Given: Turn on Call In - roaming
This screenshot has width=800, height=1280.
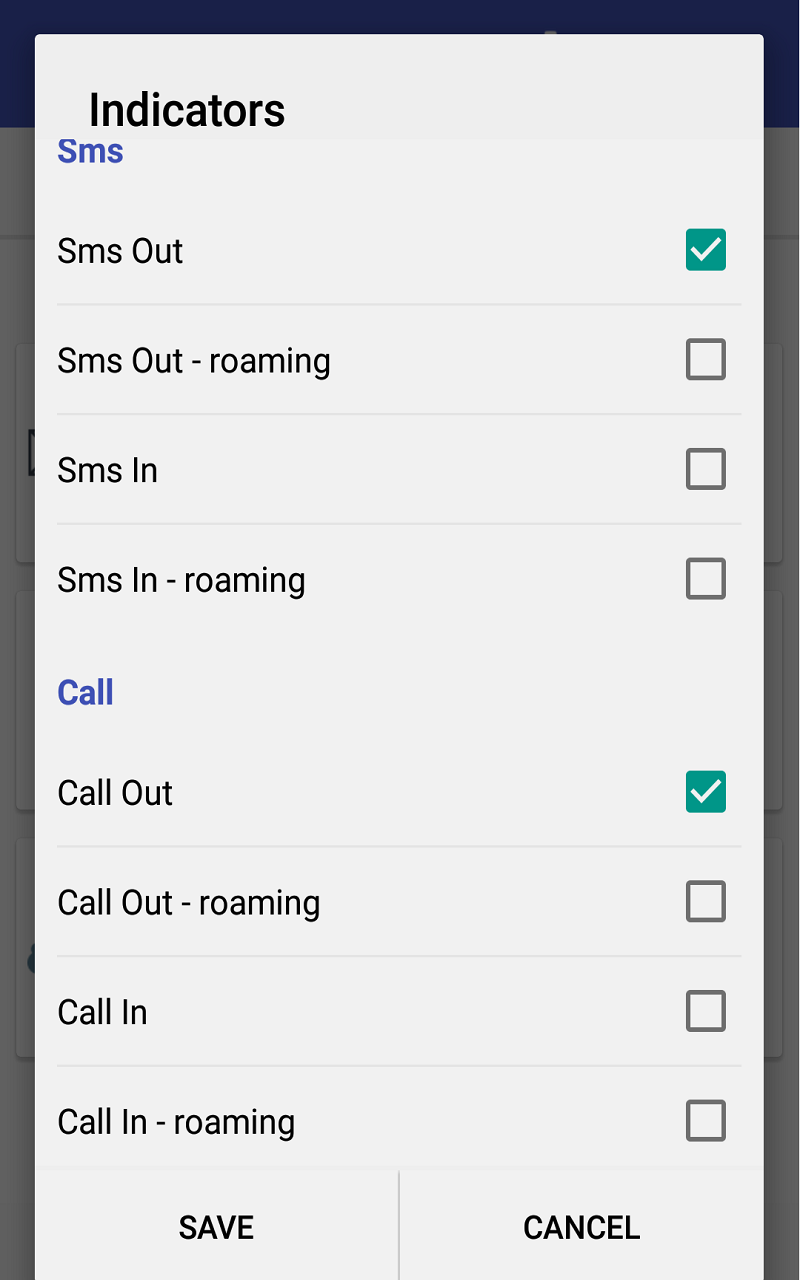Looking at the screenshot, I should 705,1121.
